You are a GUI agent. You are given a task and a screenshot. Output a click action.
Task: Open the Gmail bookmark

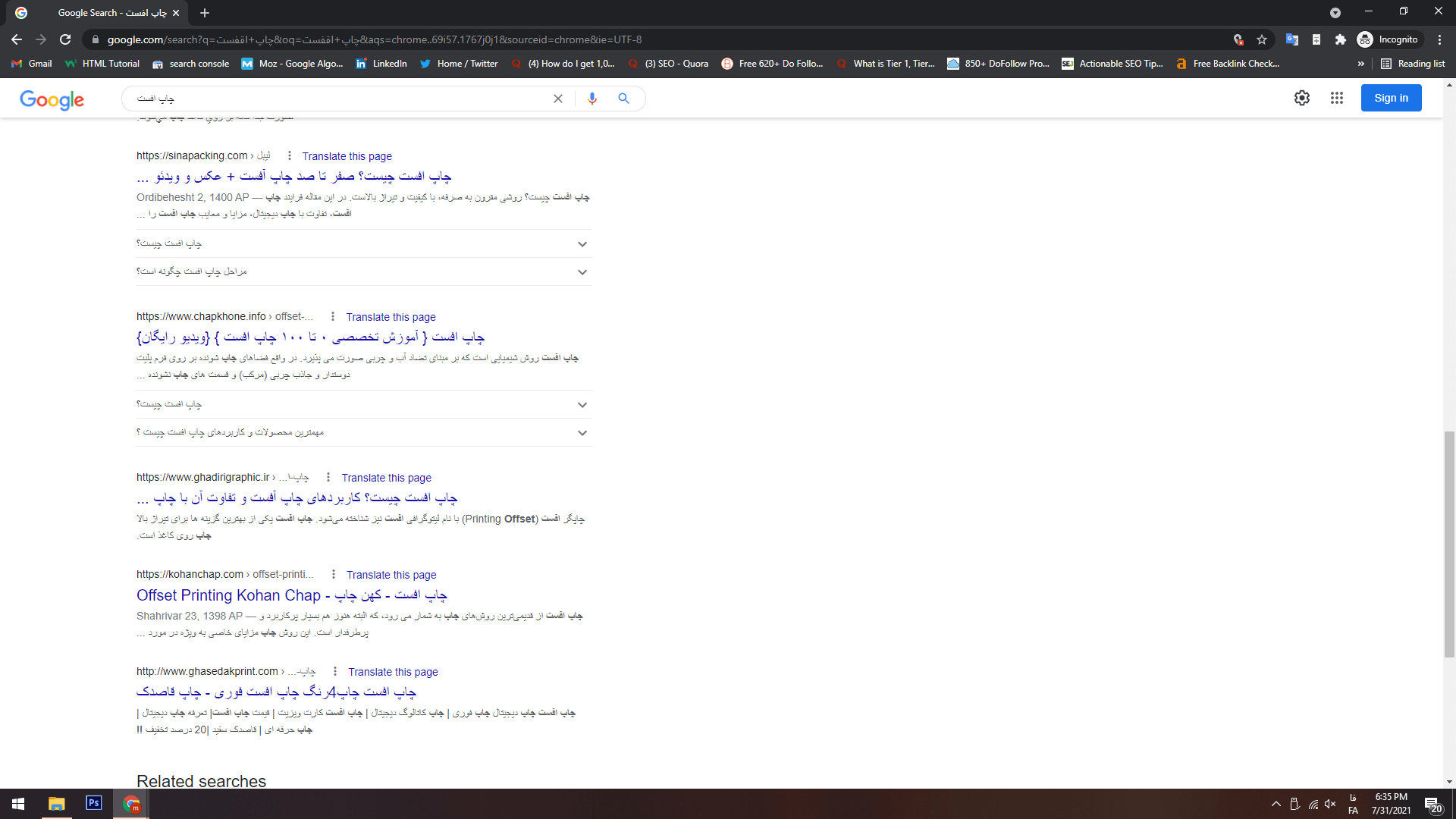[x=32, y=64]
